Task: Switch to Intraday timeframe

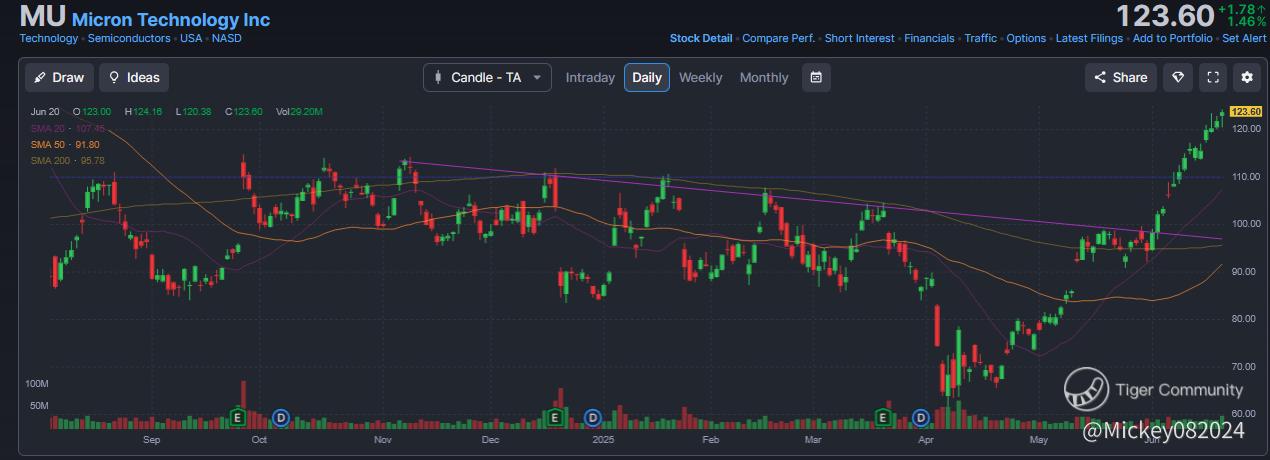Action: point(590,77)
